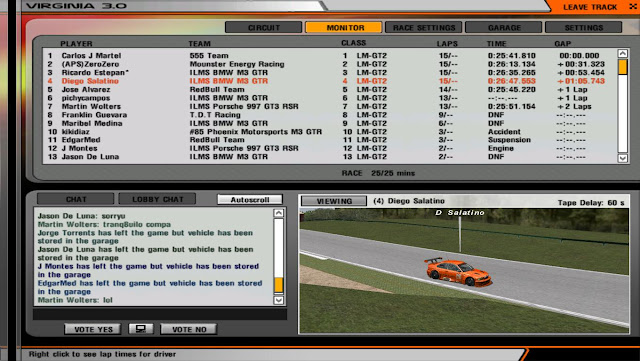
Task: Go to the Garage tab
Action: pos(504,27)
